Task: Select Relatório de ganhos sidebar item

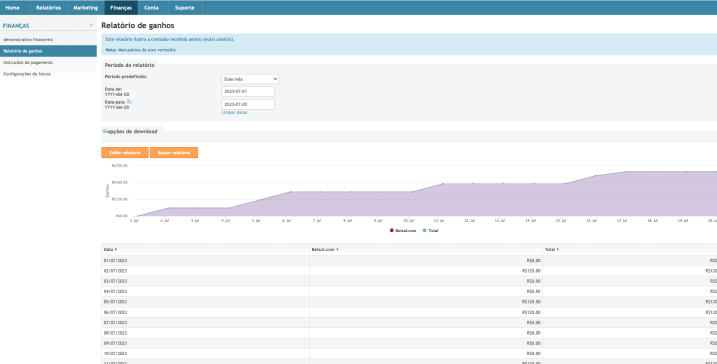Action: pyautogui.click(x=48, y=51)
